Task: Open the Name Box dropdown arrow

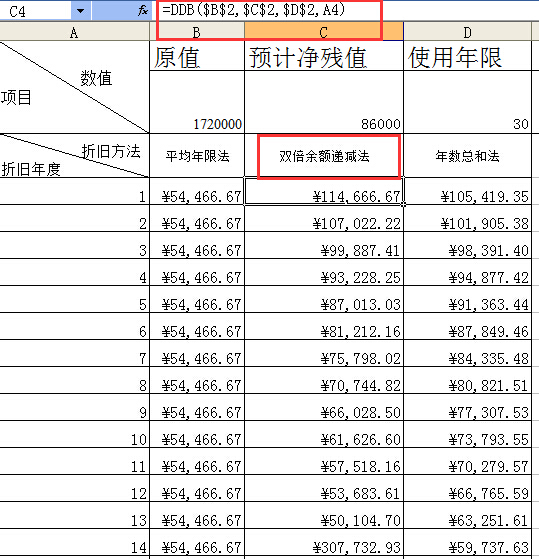Action: click(81, 11)
